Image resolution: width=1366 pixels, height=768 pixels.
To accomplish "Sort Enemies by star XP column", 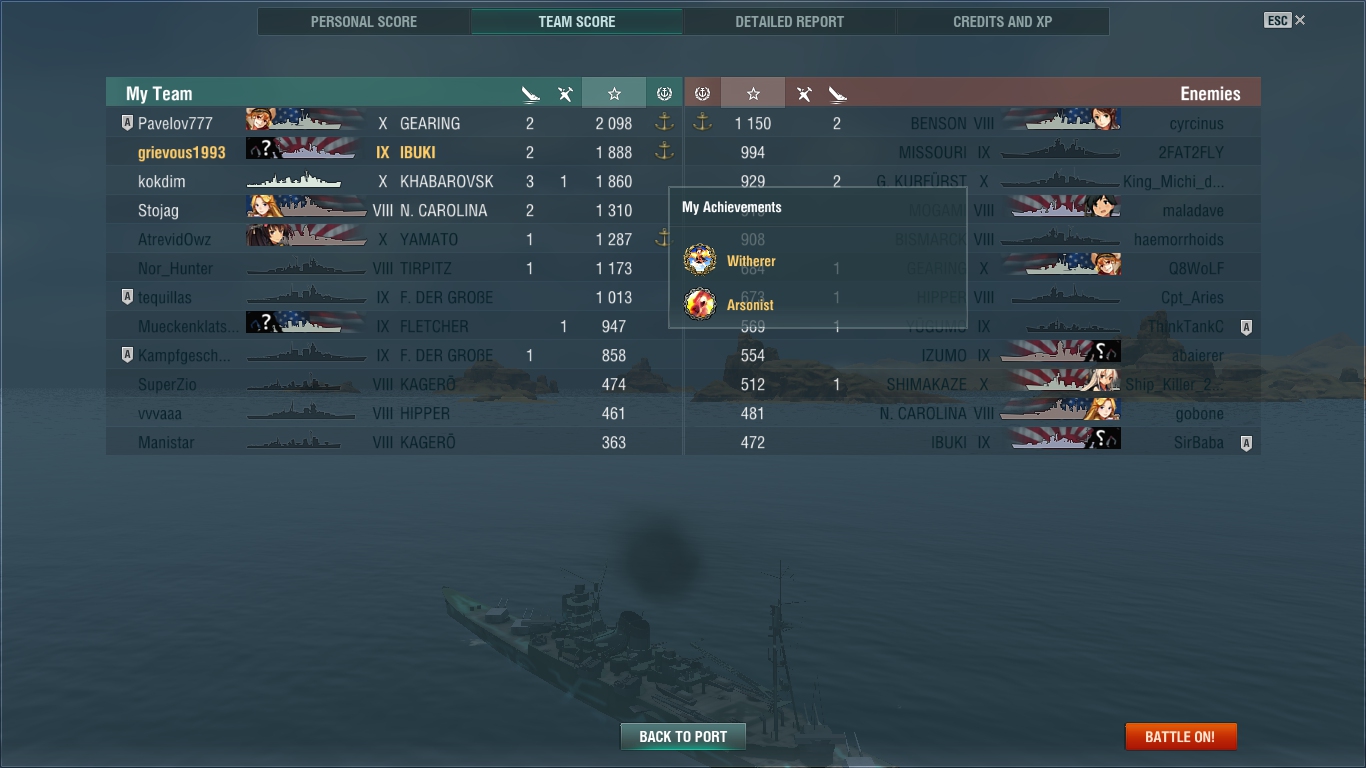I will (x=753, y=93).
